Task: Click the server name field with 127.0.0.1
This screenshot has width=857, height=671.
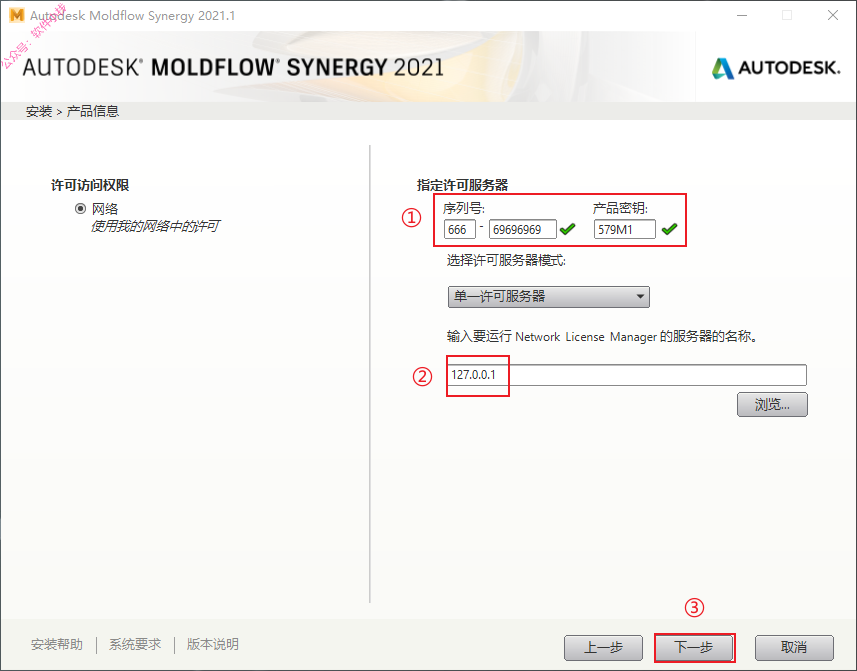Action: [x=626, y=375]
